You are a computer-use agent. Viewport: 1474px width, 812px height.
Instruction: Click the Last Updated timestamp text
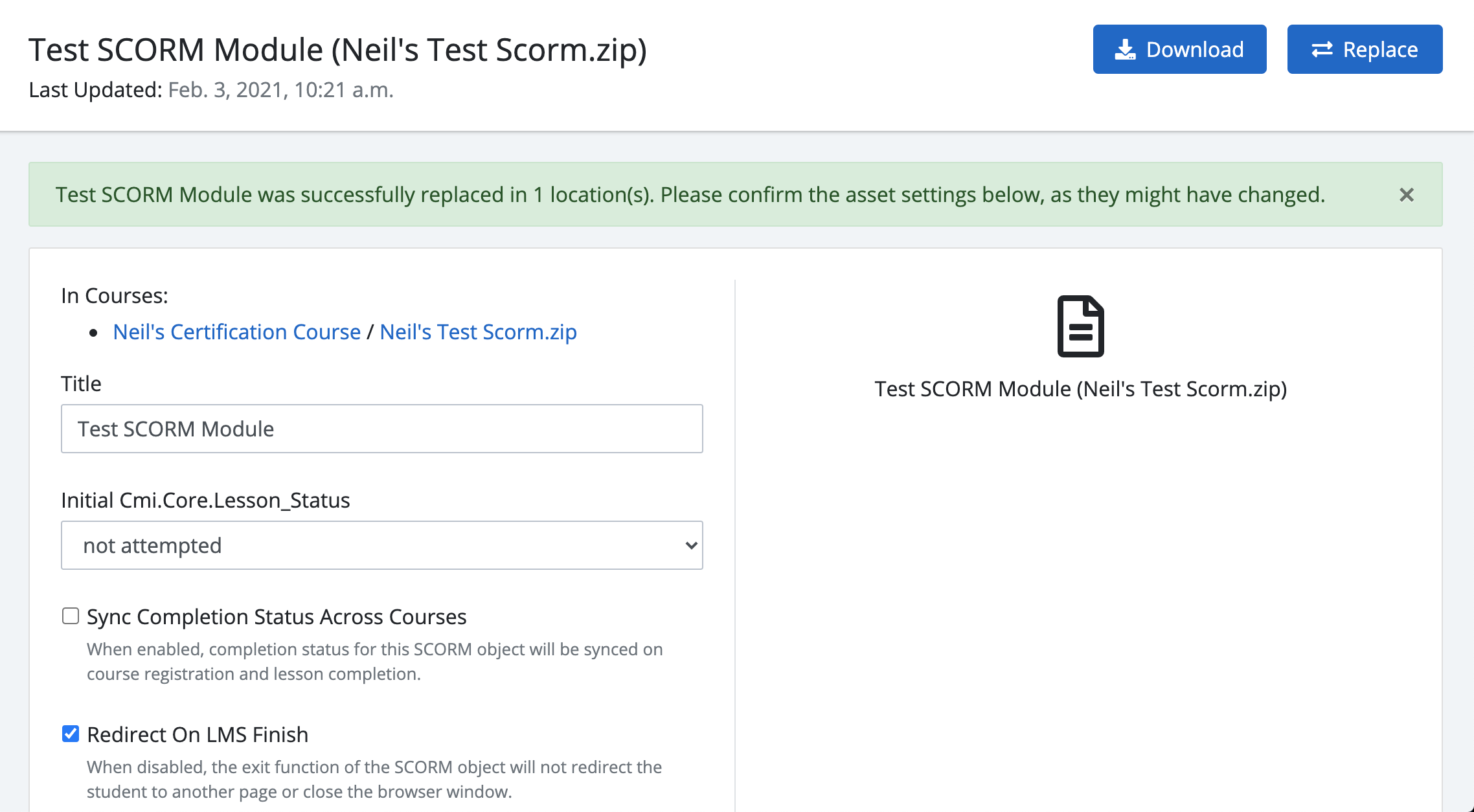(280, 89)
